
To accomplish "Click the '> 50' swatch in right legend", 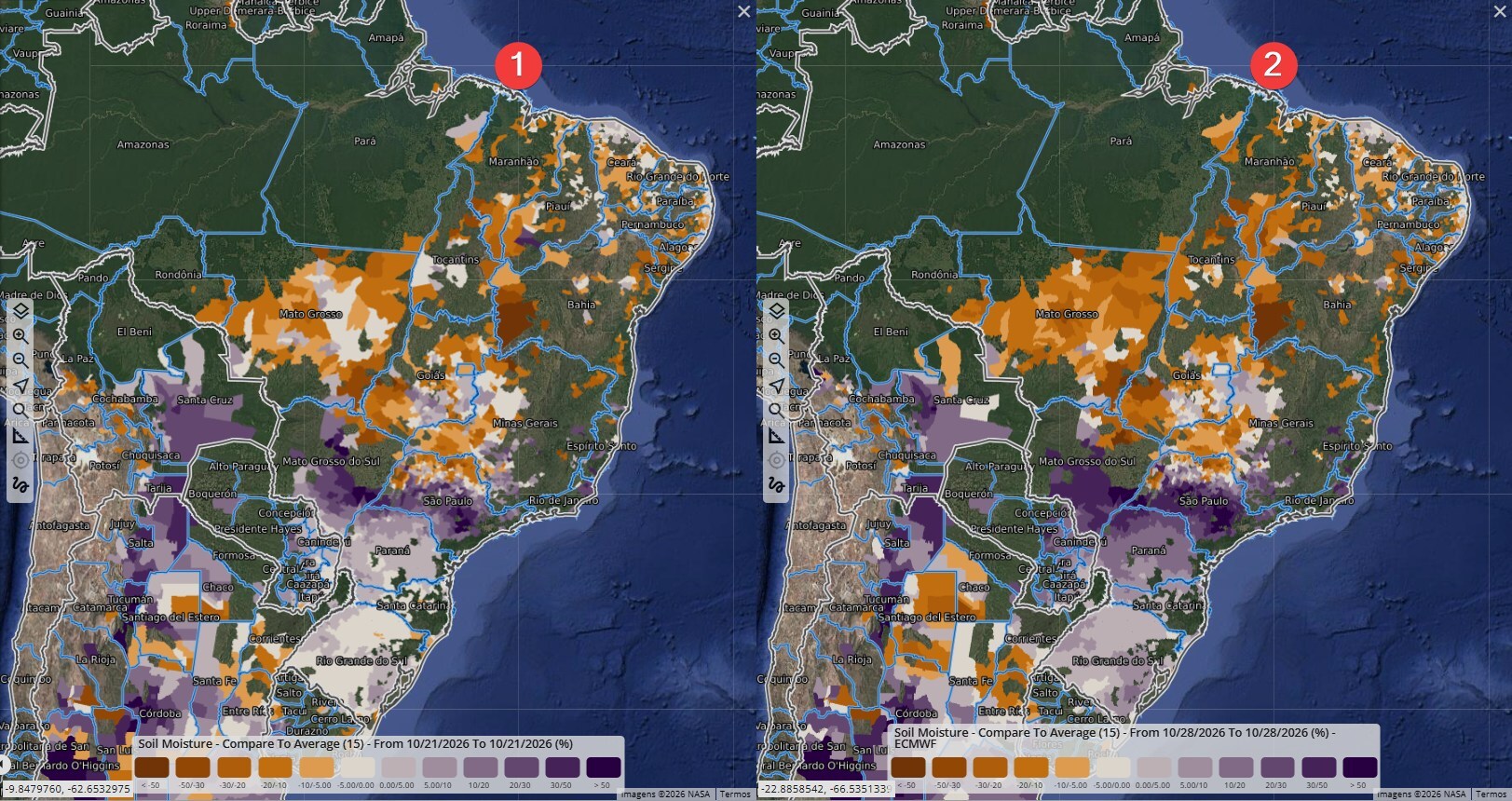I will 1360,767.
